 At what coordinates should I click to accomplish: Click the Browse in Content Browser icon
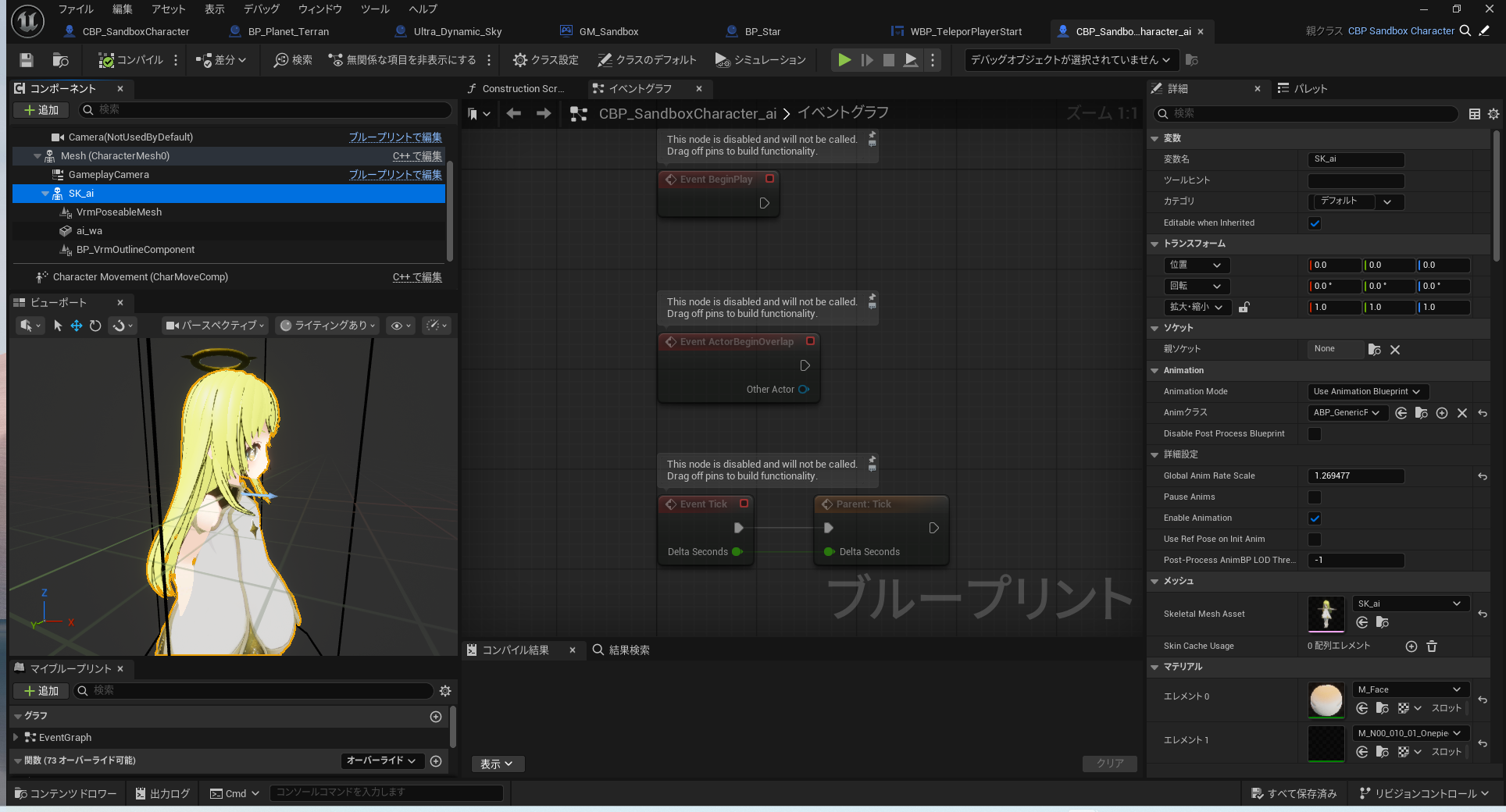pyautogui.click(x=60, y=60)
